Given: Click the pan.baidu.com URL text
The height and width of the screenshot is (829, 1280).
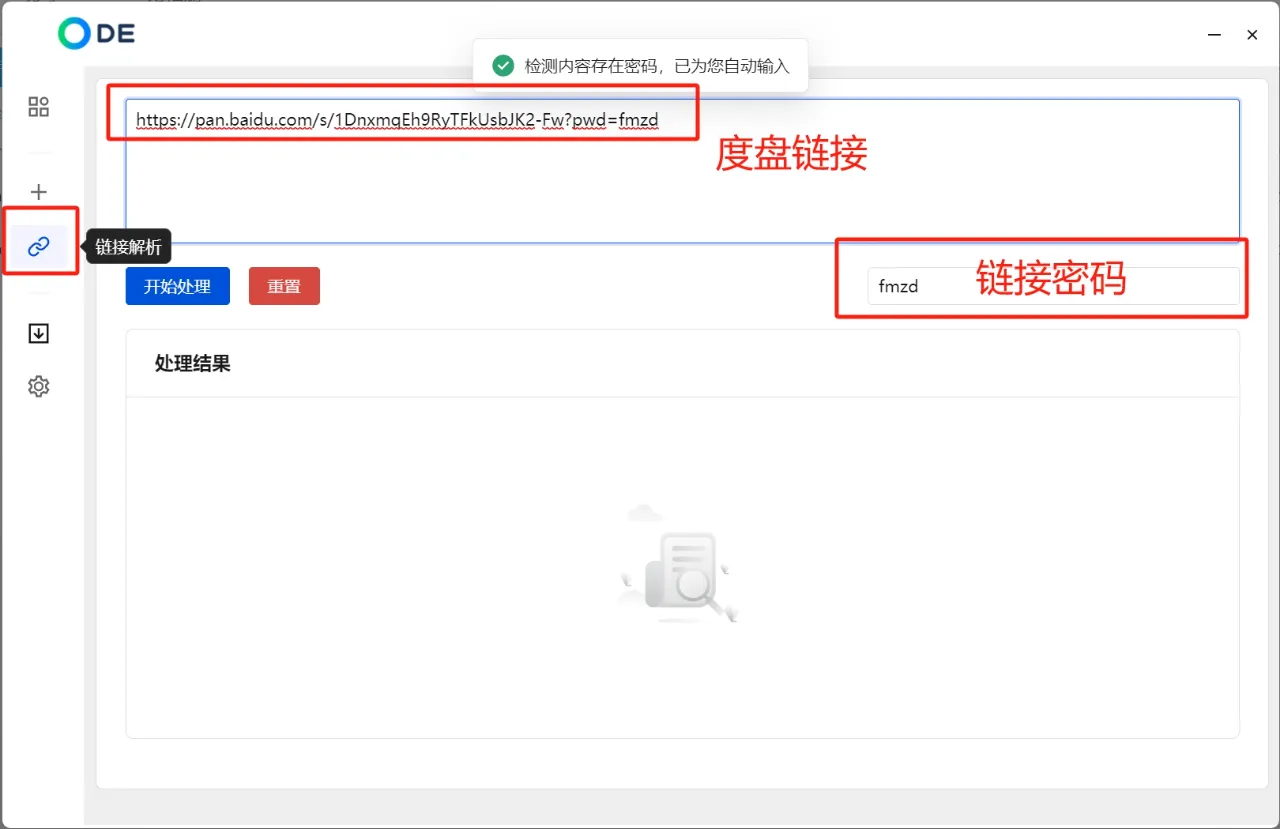Looking at the screenshot, I should [x=397, y=121].
